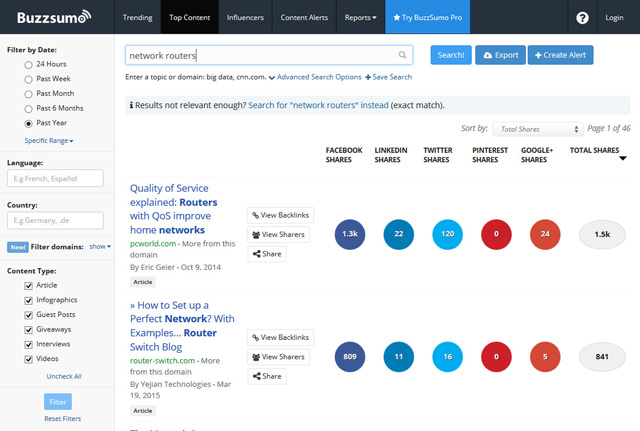Open the help question mark icon
The image size is (640, 431).
pyautogui.click(x=582, y=18)
